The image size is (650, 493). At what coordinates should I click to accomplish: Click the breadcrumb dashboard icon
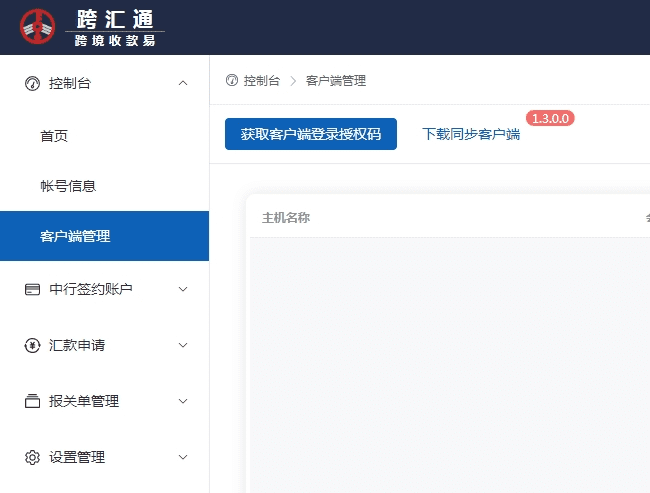pyautogui.click(x=232, y=80)
